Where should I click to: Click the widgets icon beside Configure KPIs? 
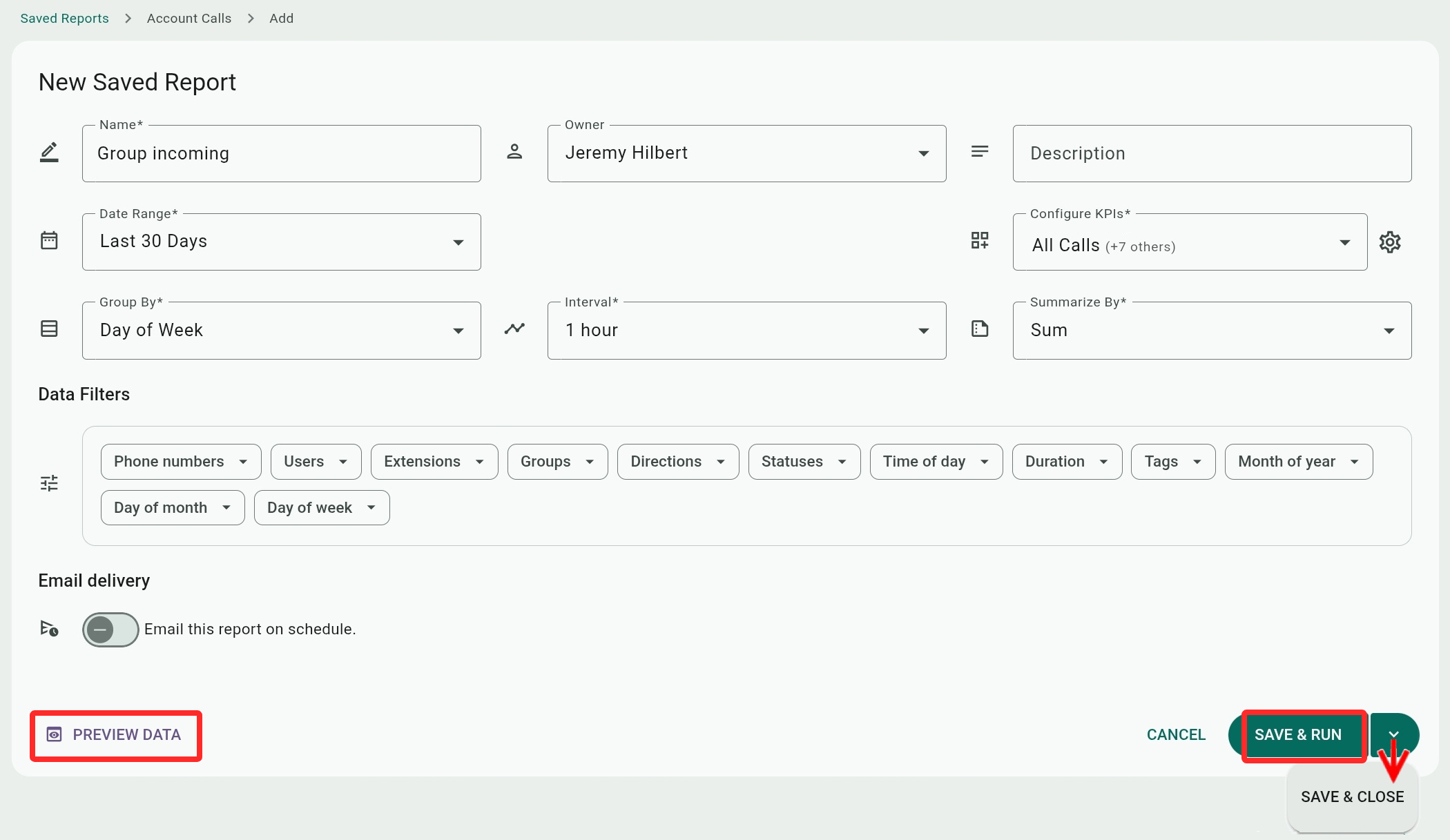tap(980, 240)
